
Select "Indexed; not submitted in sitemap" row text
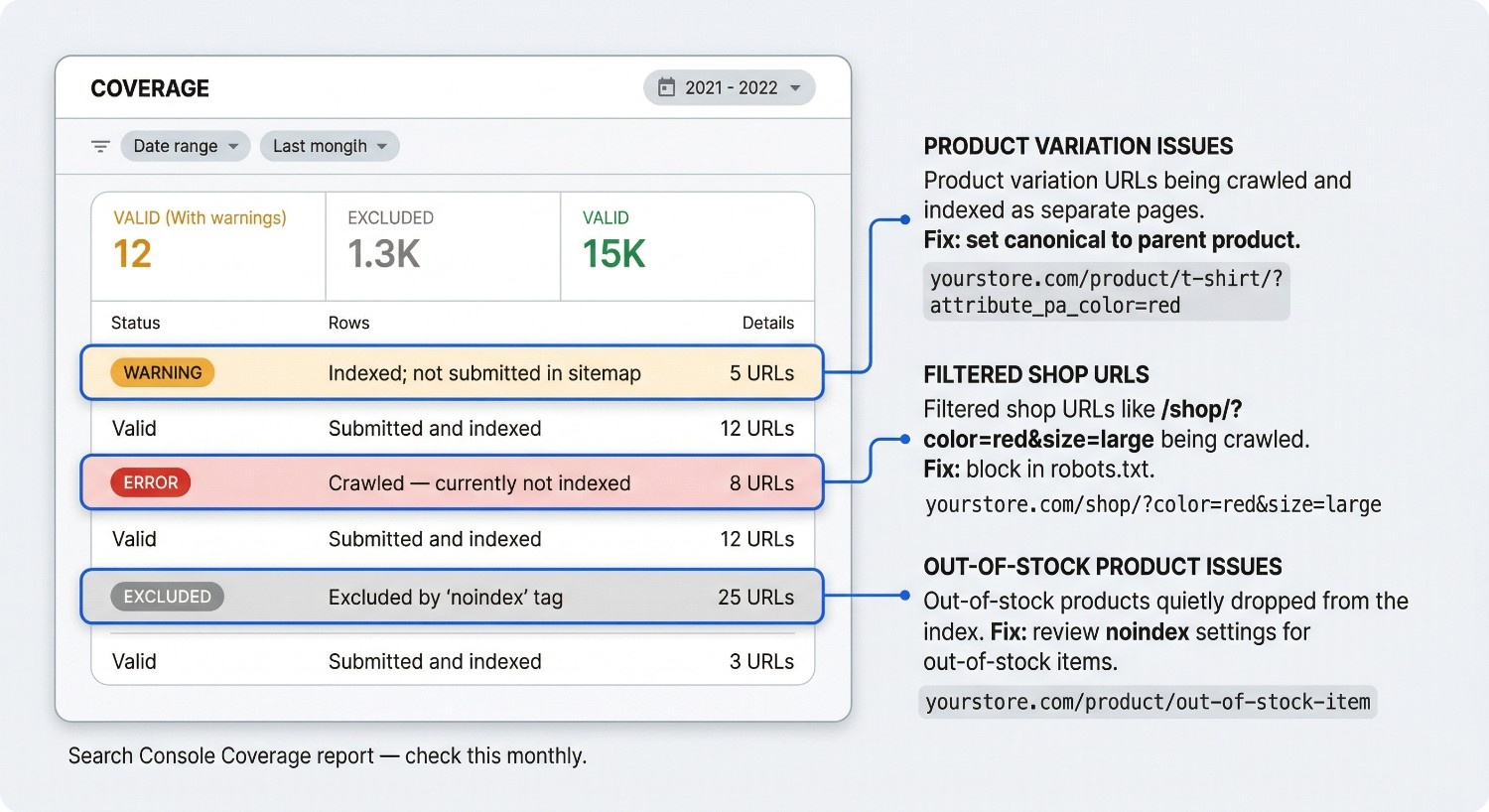(x=484, y=373)
